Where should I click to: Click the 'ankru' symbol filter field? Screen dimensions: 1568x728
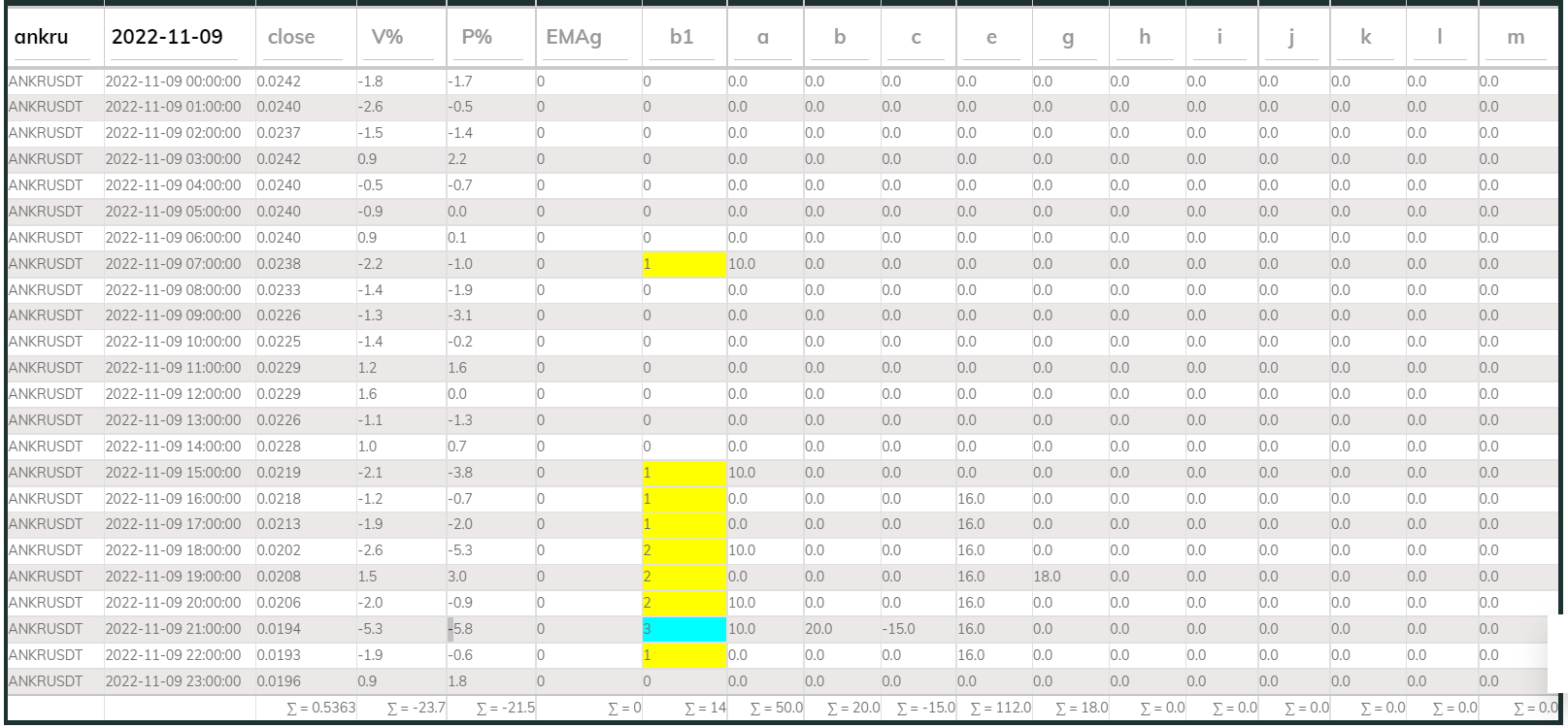[54, 37]
